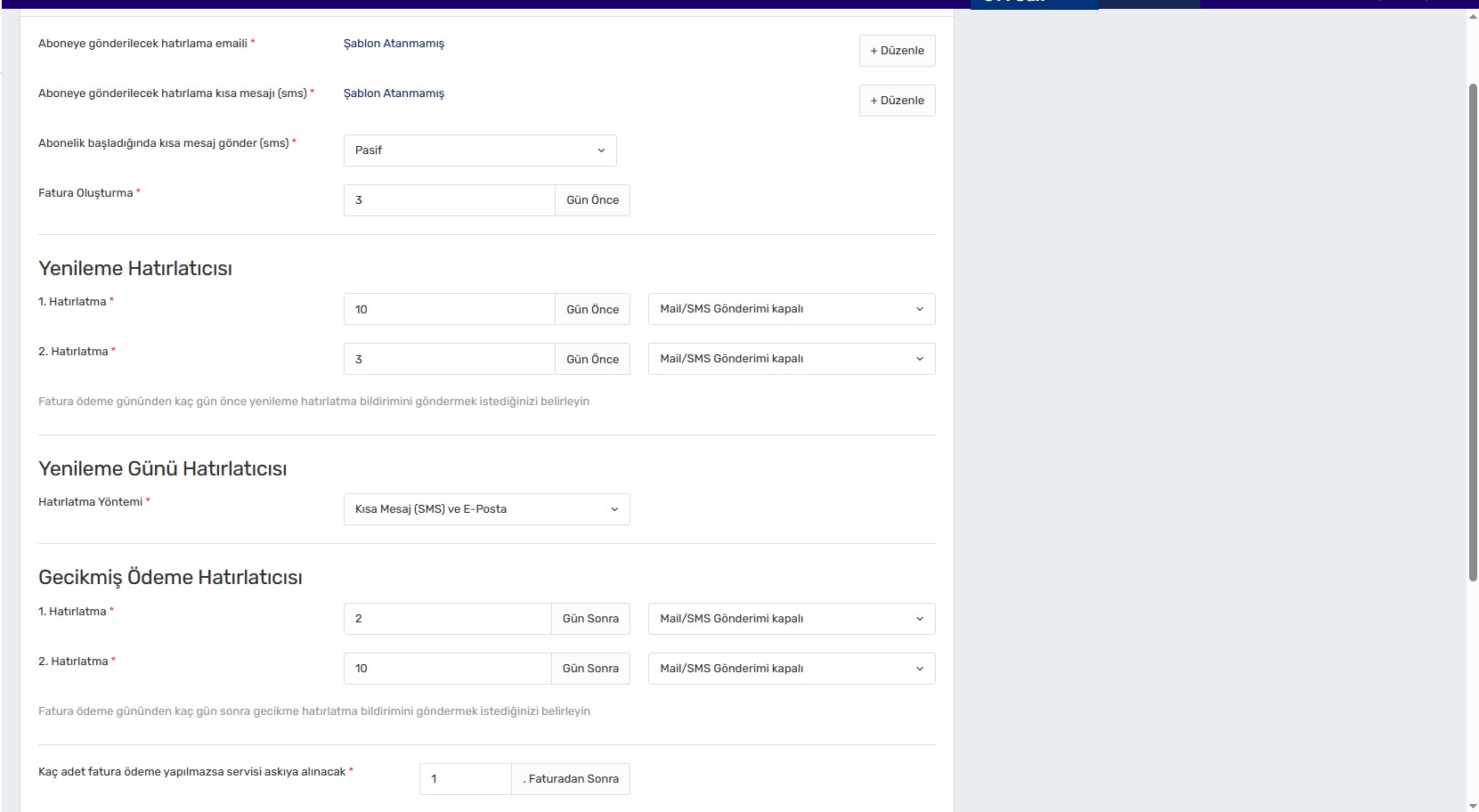
Task: Open the Pasif dropdown for subscription start SMS
Action: coord(479,150)
